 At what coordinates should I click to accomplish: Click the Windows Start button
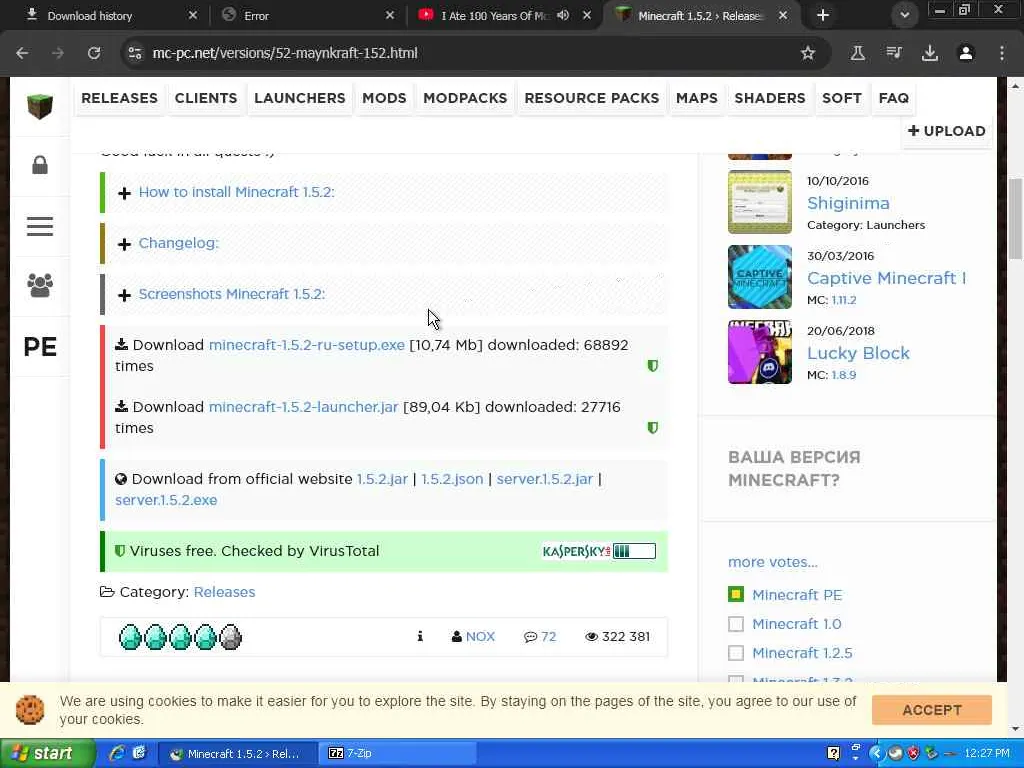(46, 753)
